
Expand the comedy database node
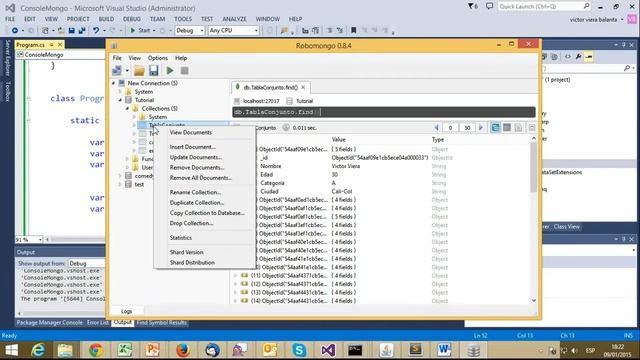tap(120, 176)
